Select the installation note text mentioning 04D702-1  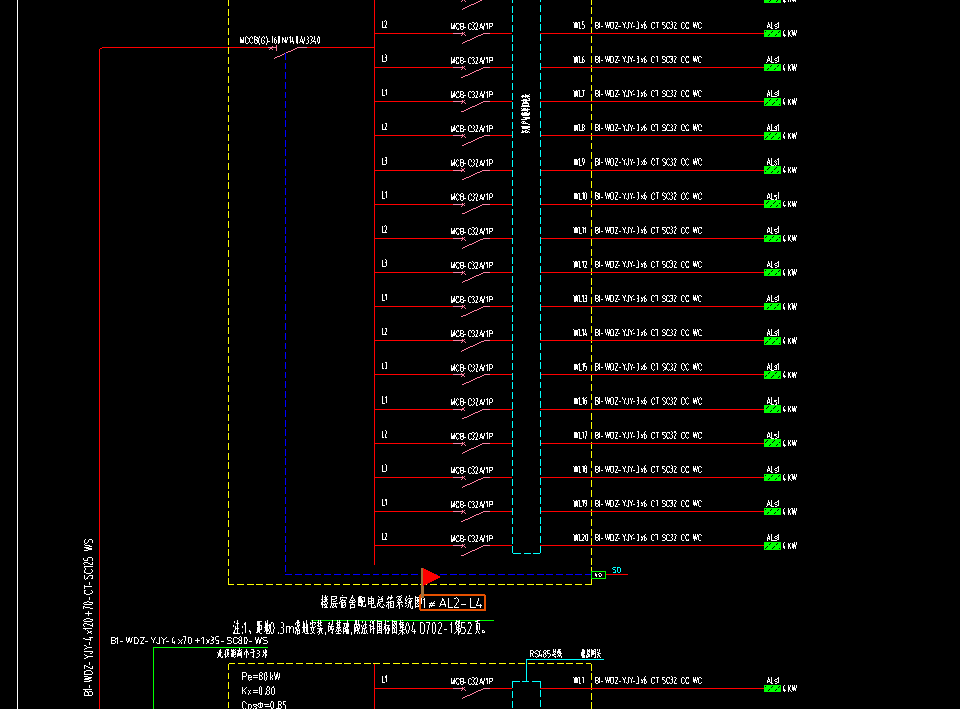[x=359, y=628]
